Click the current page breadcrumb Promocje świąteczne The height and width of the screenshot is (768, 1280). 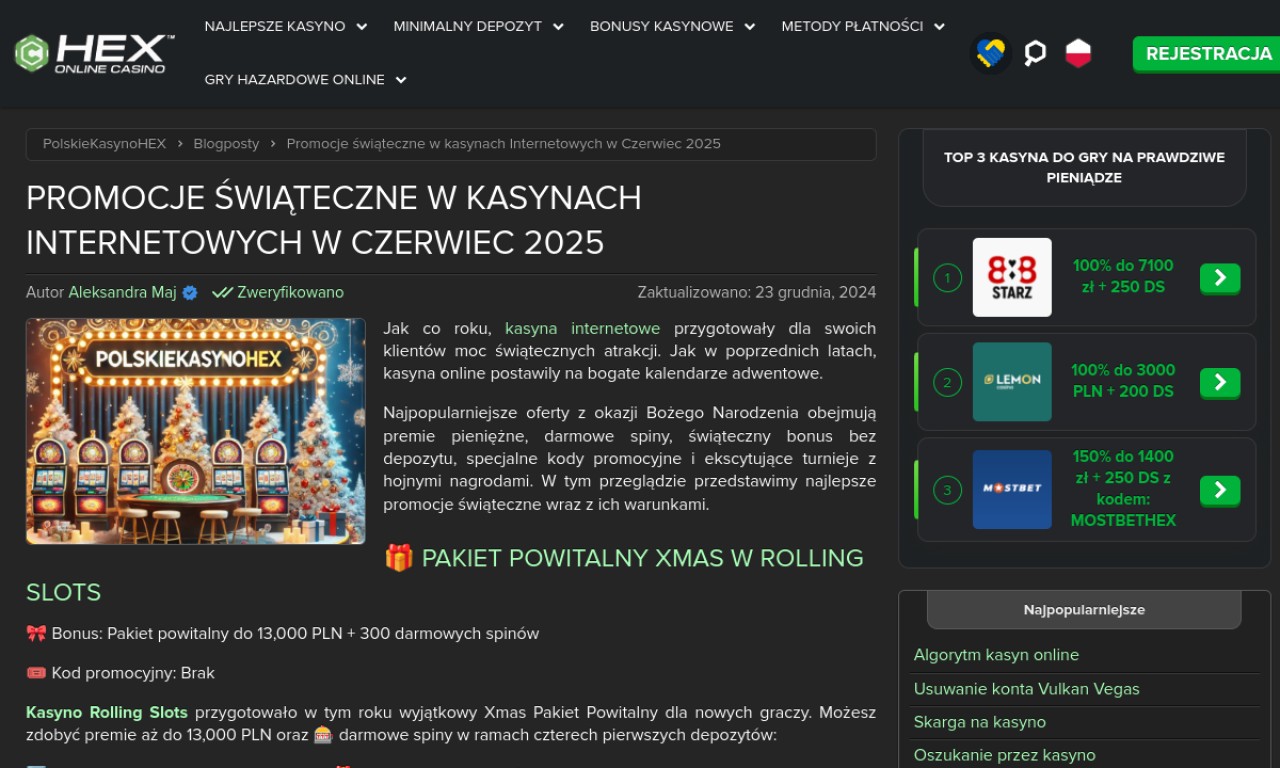pos(503,144)
